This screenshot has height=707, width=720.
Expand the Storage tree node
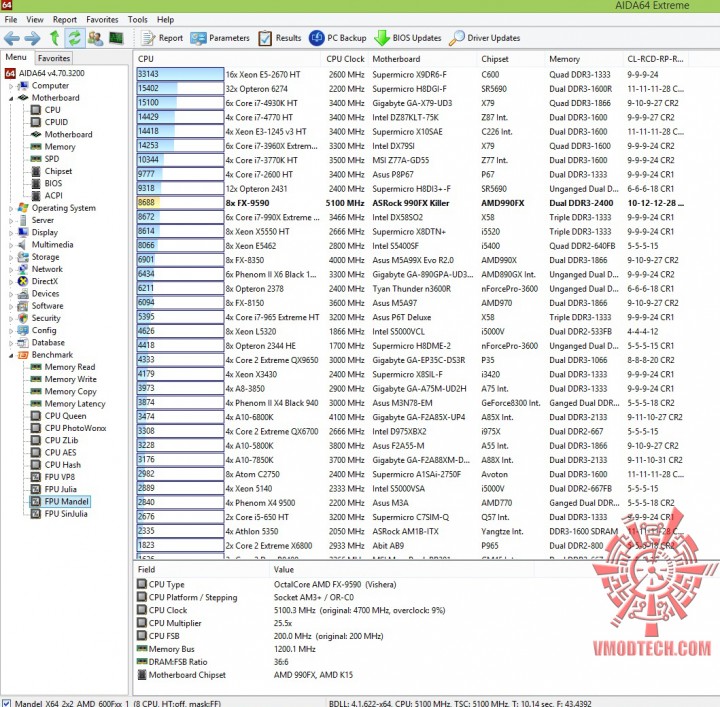[x=11, y=258]
